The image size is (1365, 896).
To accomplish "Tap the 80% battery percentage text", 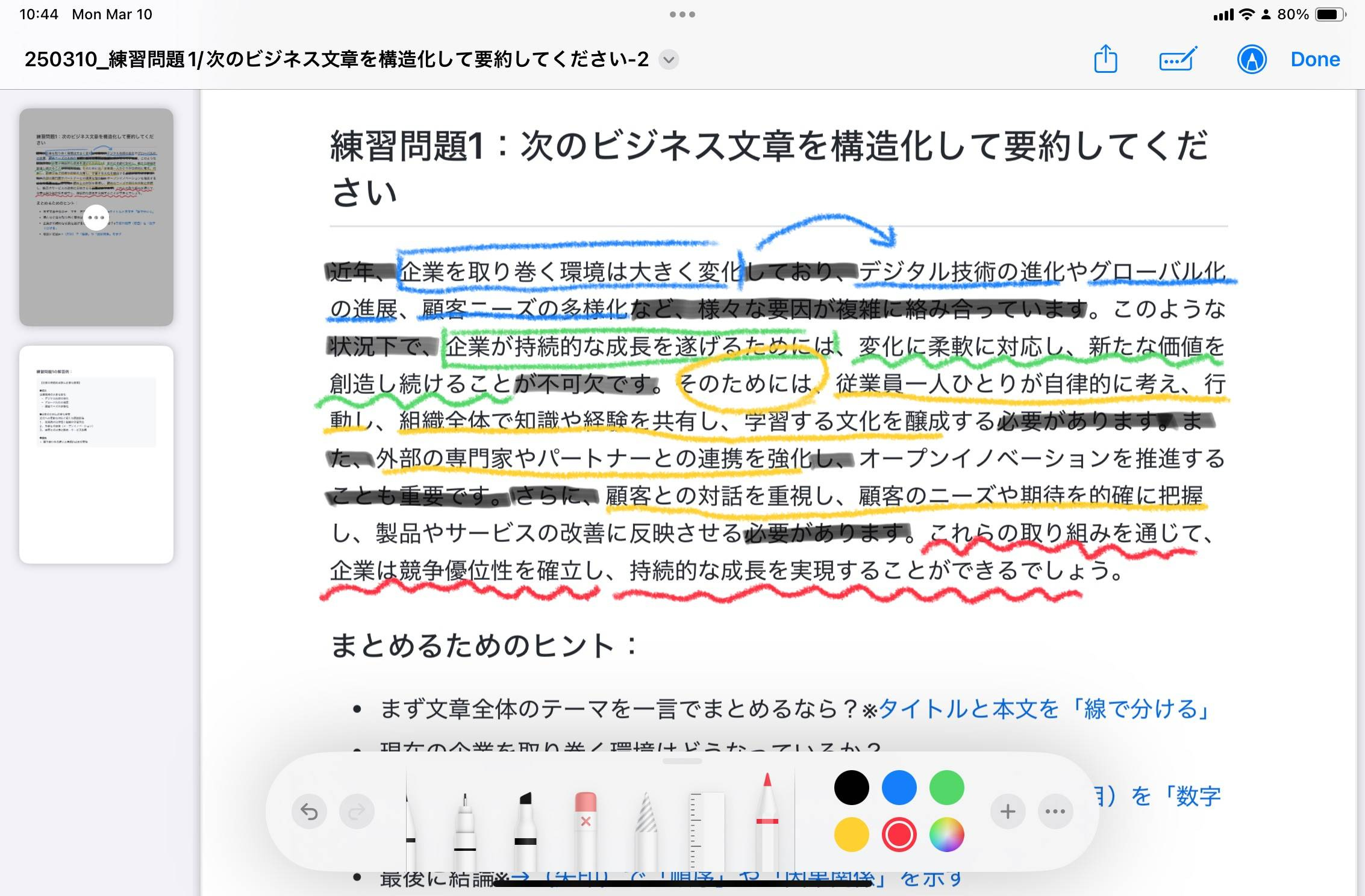I will pos(1293,14).
